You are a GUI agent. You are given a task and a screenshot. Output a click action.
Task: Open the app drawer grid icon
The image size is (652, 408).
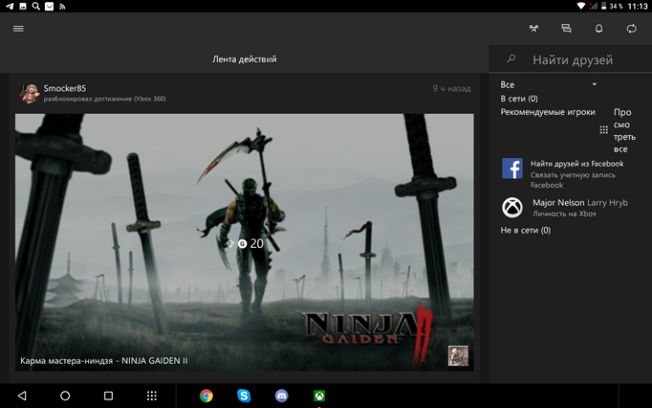tap(152, 396)
